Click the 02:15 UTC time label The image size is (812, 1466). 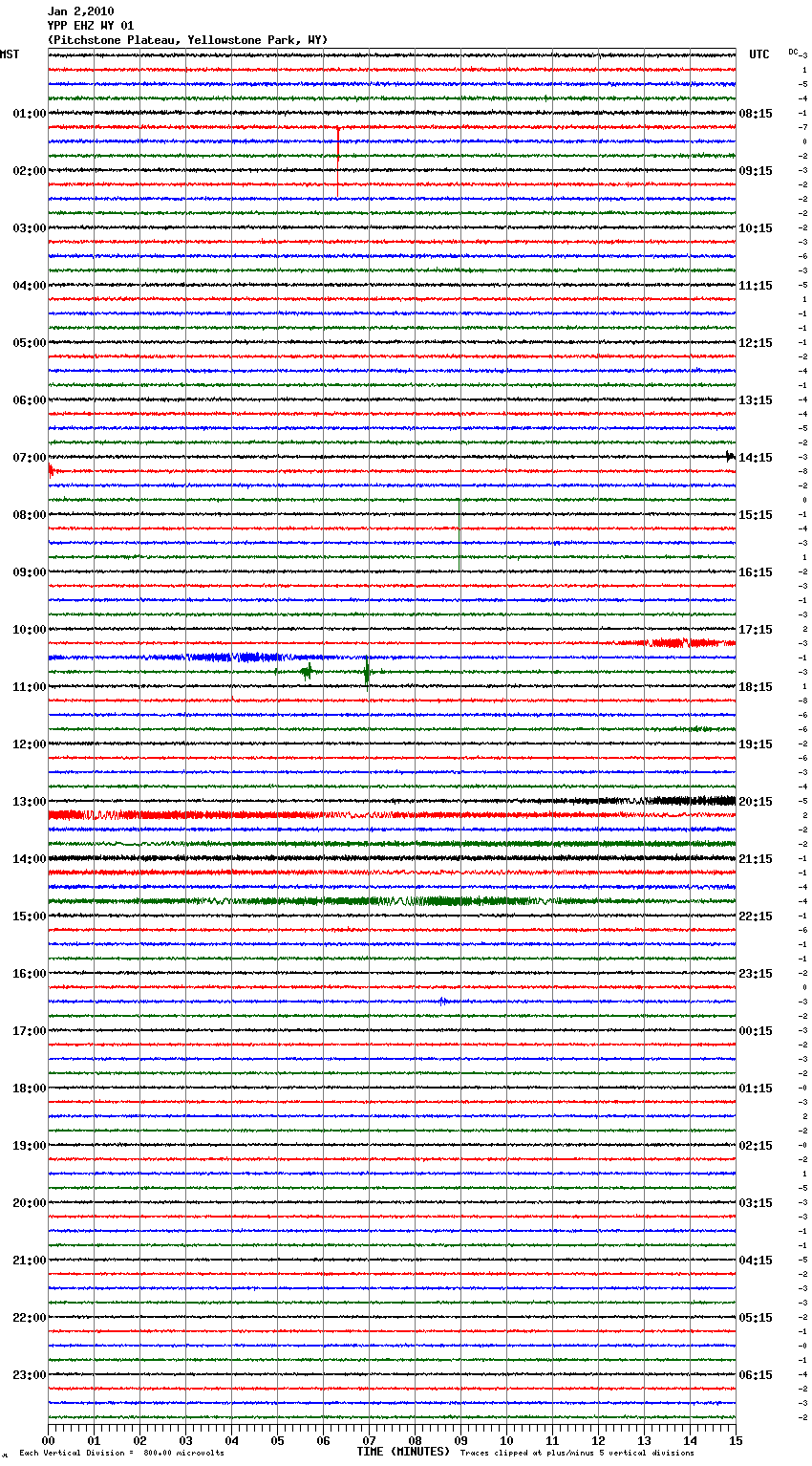click(x=756, y=1146)
